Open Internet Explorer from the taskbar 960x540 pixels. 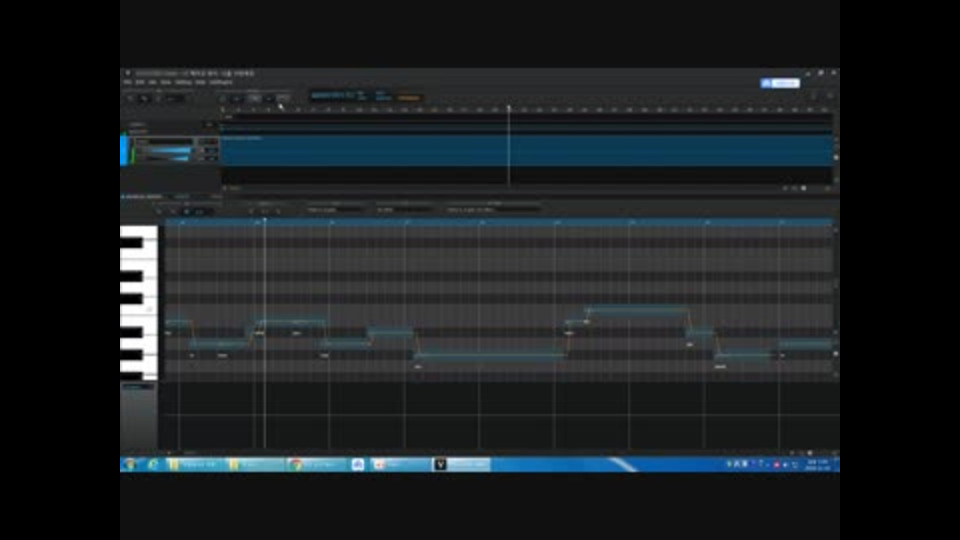[153, 465]
